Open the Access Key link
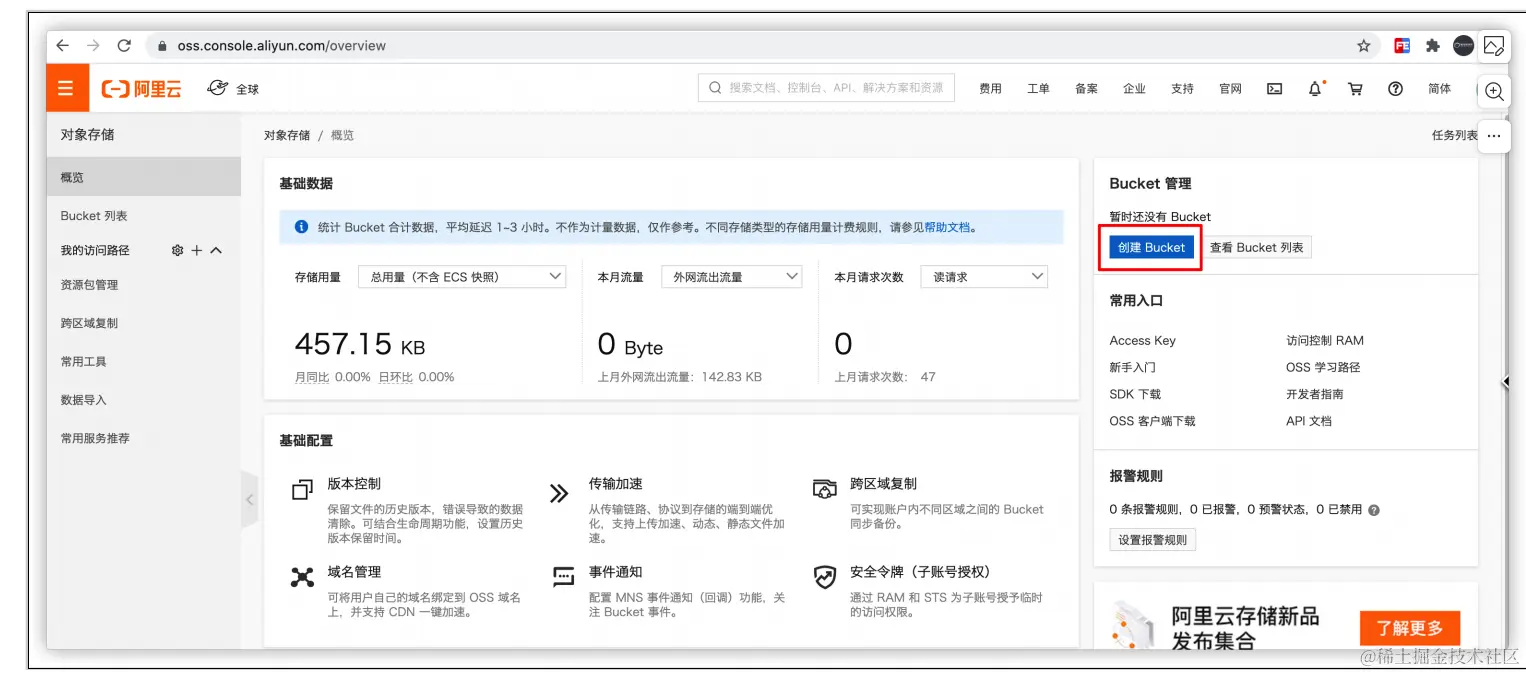This screenshot has width=1526, height=673. coord(1142,341)
